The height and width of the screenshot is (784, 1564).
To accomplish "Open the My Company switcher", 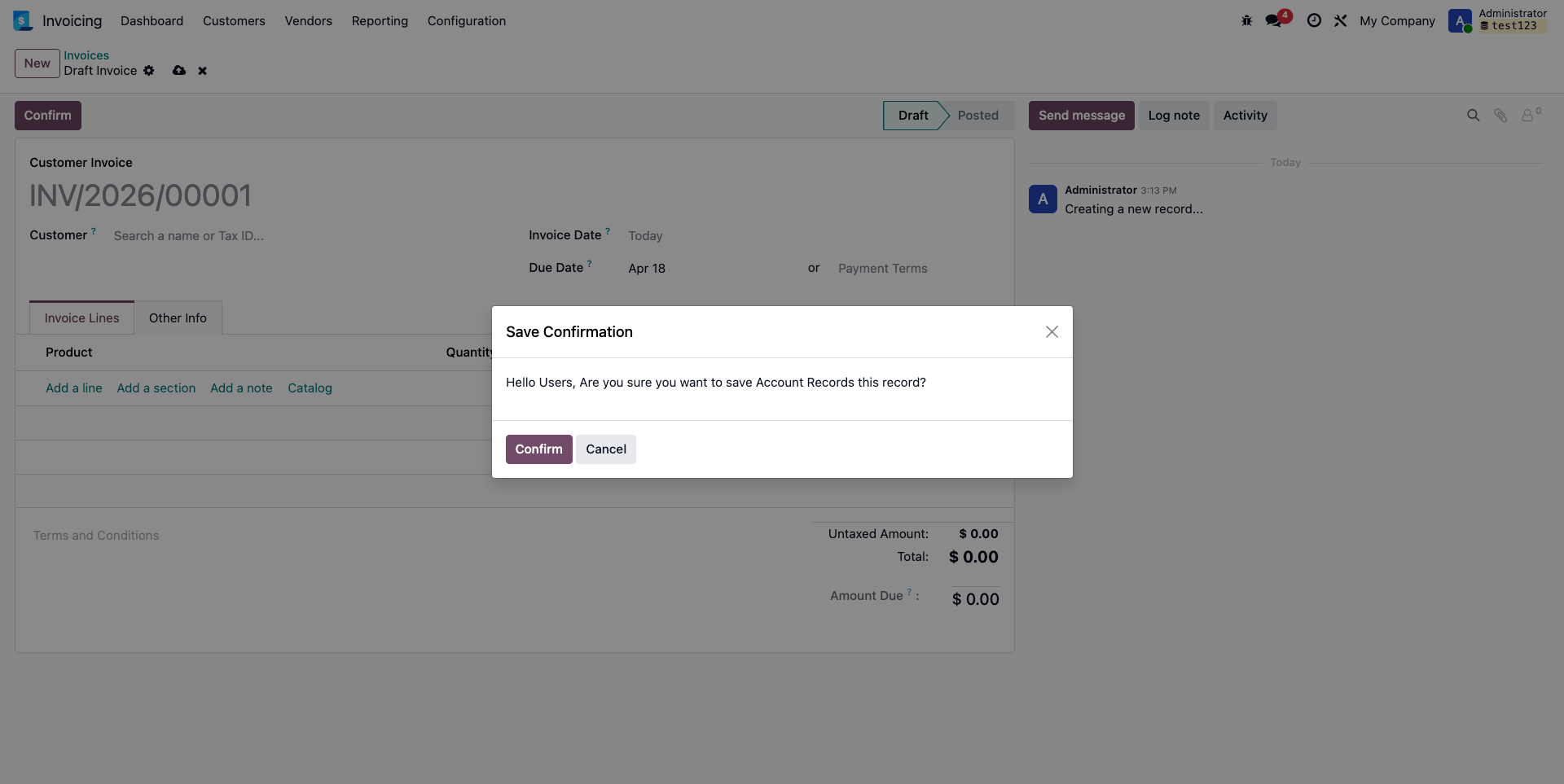I will coord(1397,21).
